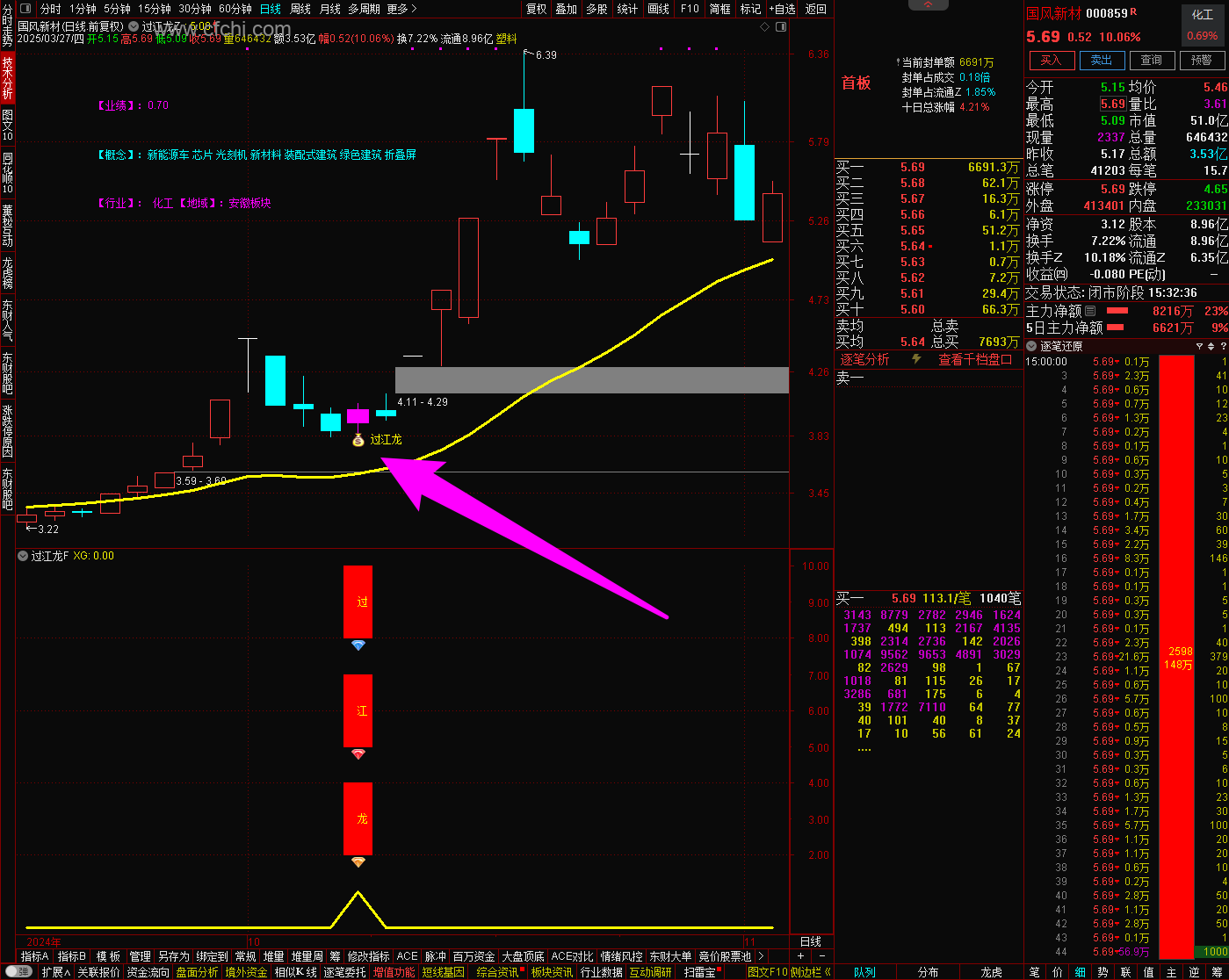Toggle 叠加 overlay mode
The height and width of the screenshot is (980, 1229).
tap(567, 9)
